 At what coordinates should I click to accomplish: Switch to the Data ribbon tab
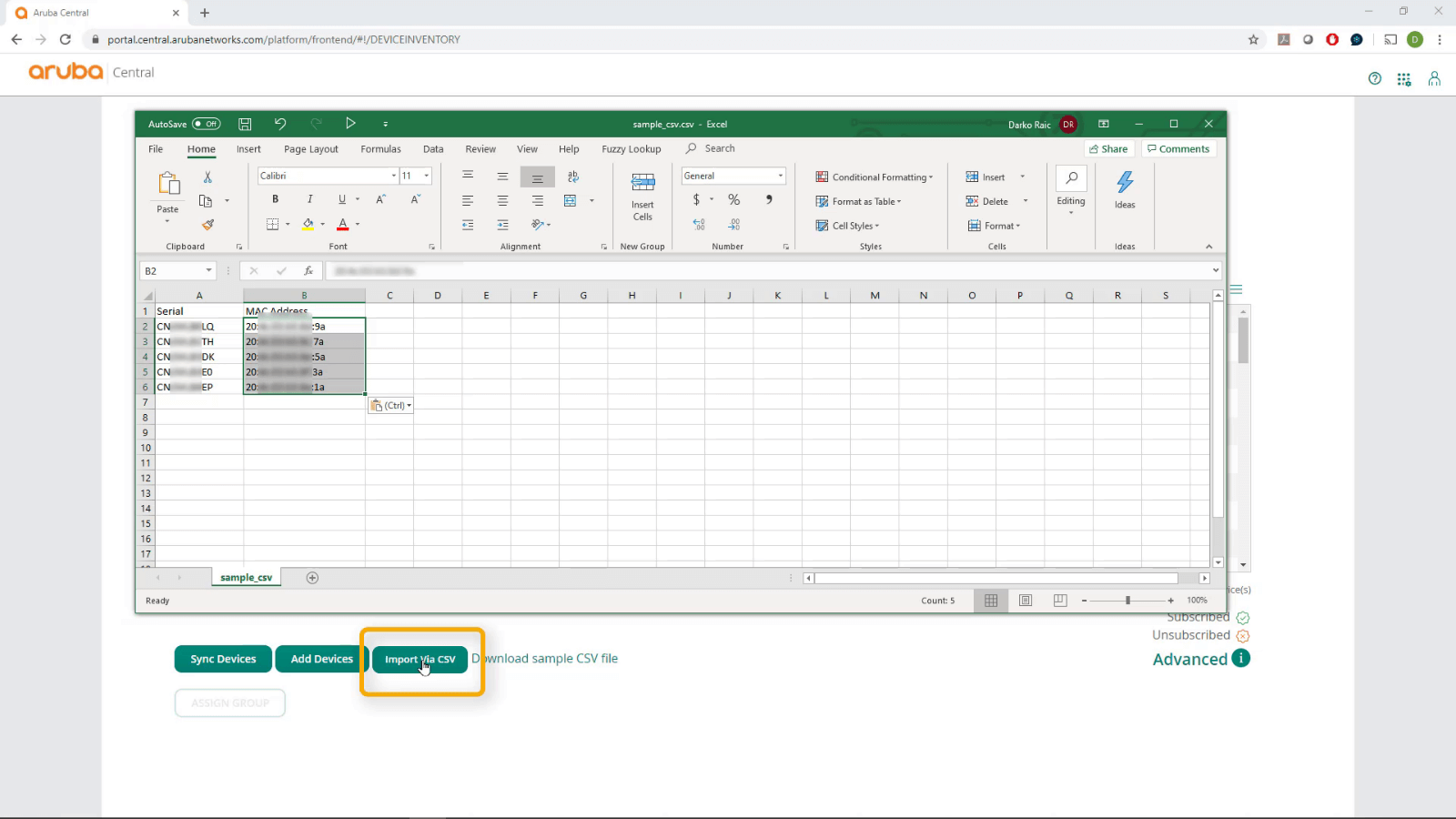[x=433, y=149]
